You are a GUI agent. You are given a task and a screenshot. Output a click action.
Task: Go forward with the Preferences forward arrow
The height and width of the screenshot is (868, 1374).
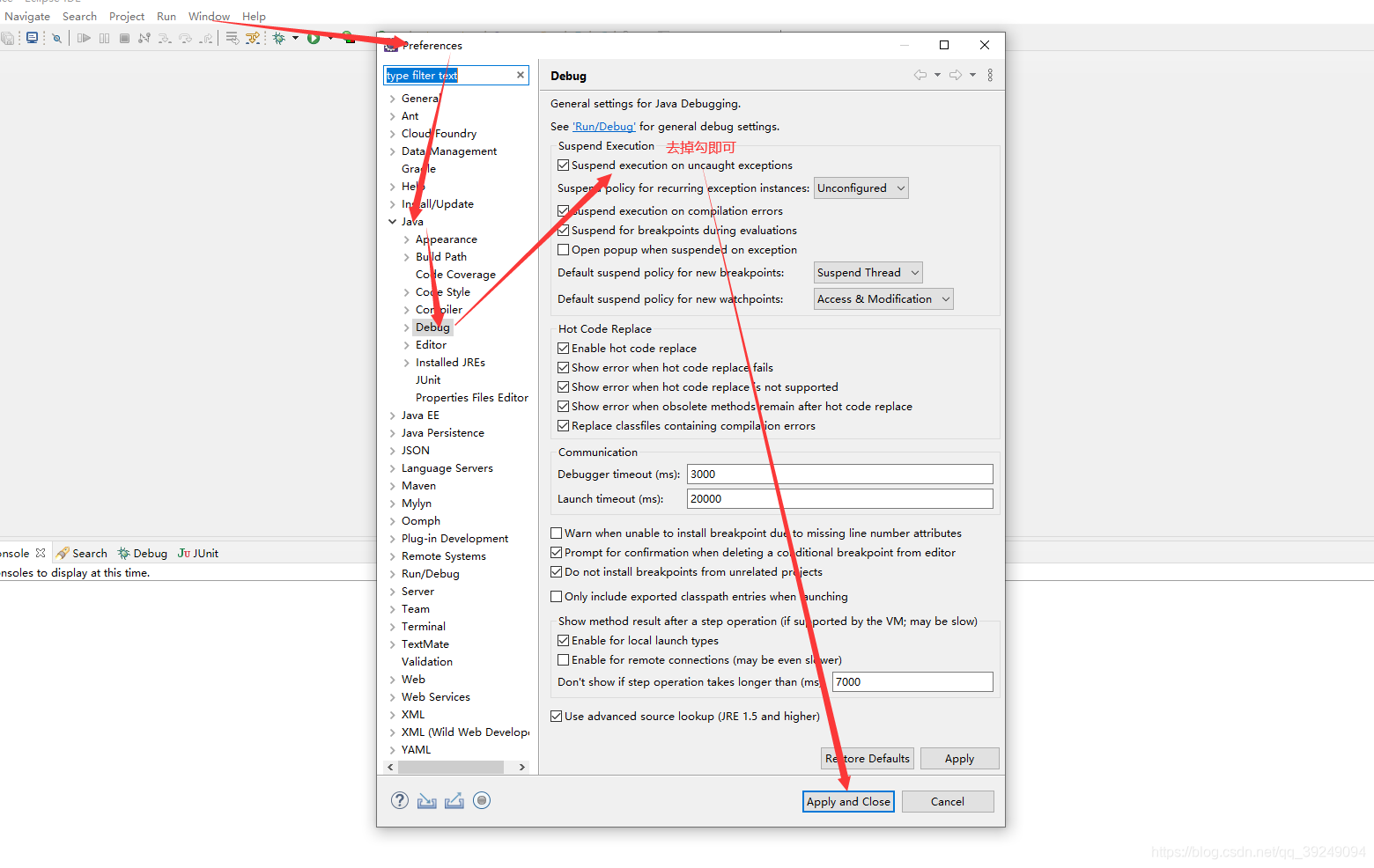pos(956,75)
